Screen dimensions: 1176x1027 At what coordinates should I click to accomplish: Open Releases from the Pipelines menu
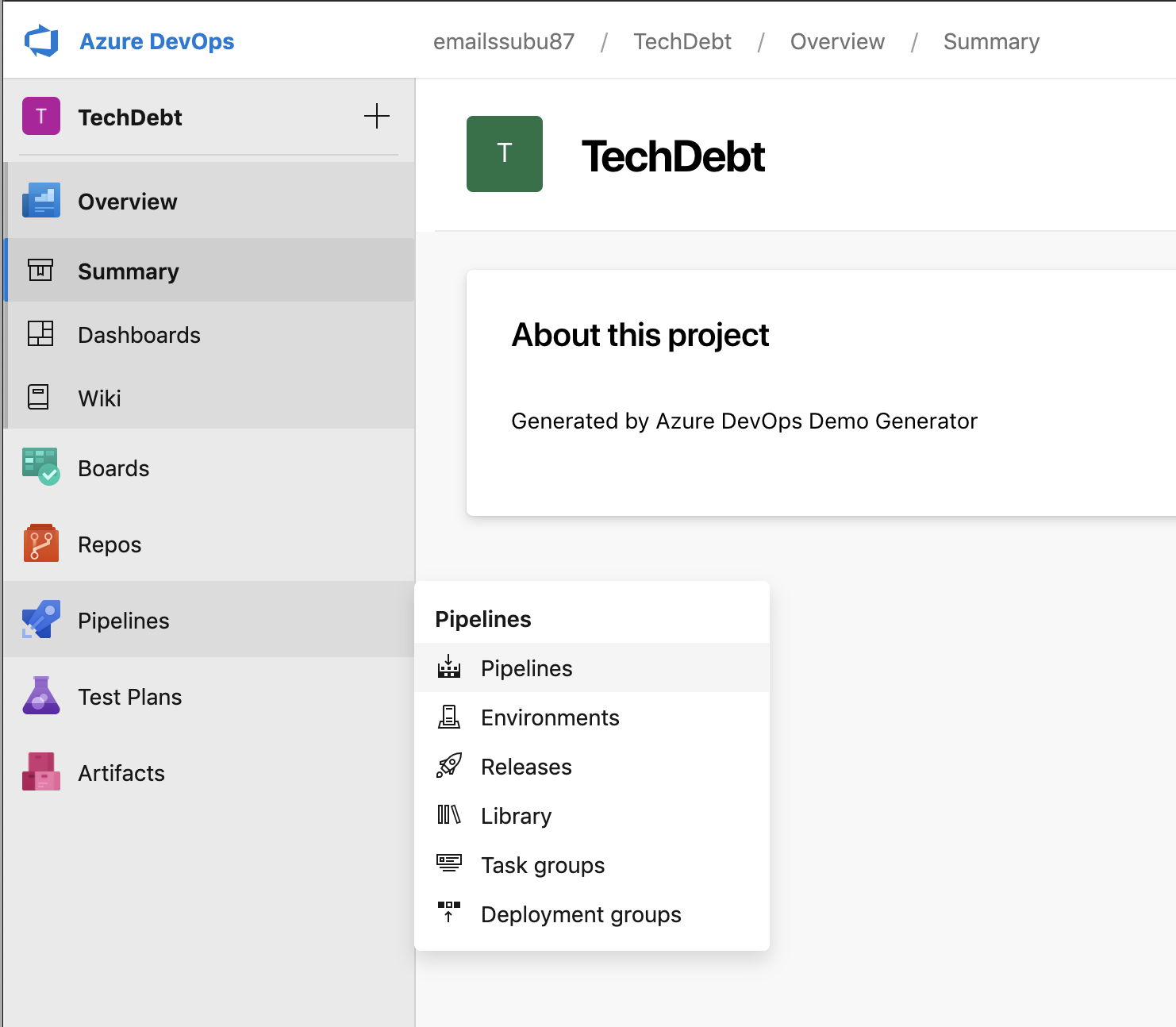(525, 766)
